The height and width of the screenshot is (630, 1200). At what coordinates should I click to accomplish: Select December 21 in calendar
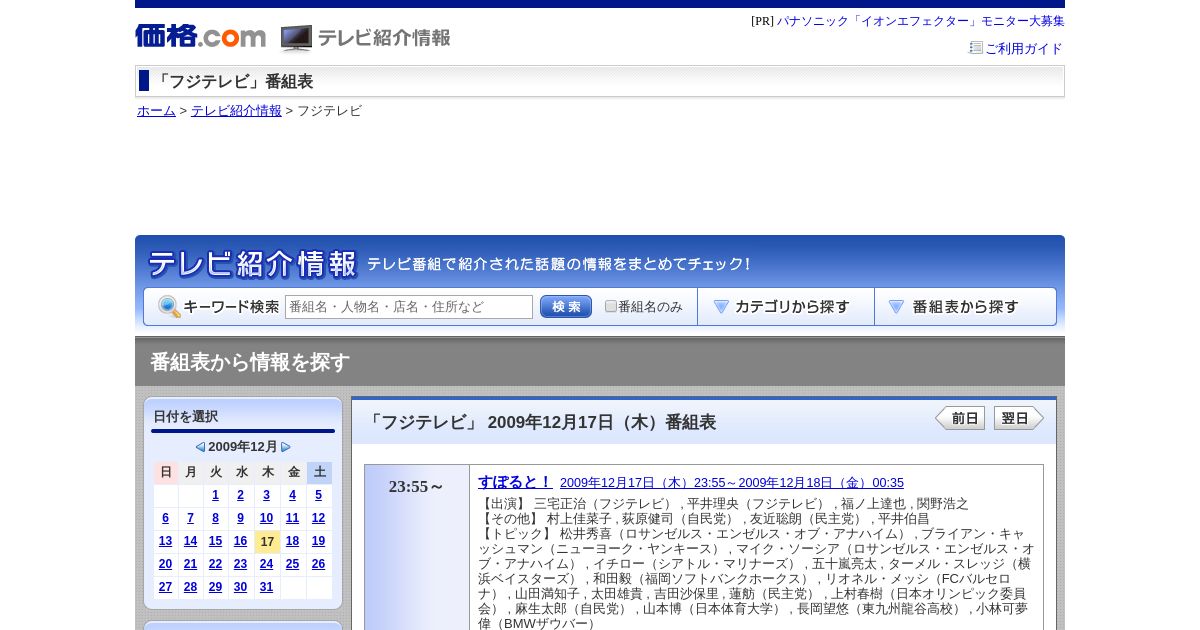pos(190,564)
